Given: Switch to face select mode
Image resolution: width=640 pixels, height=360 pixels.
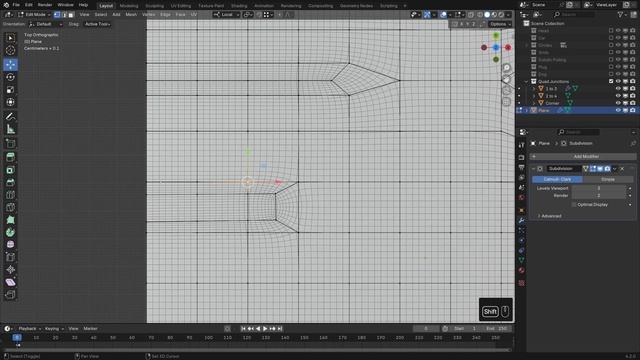Looking at the screenshot, I should 71,15.
